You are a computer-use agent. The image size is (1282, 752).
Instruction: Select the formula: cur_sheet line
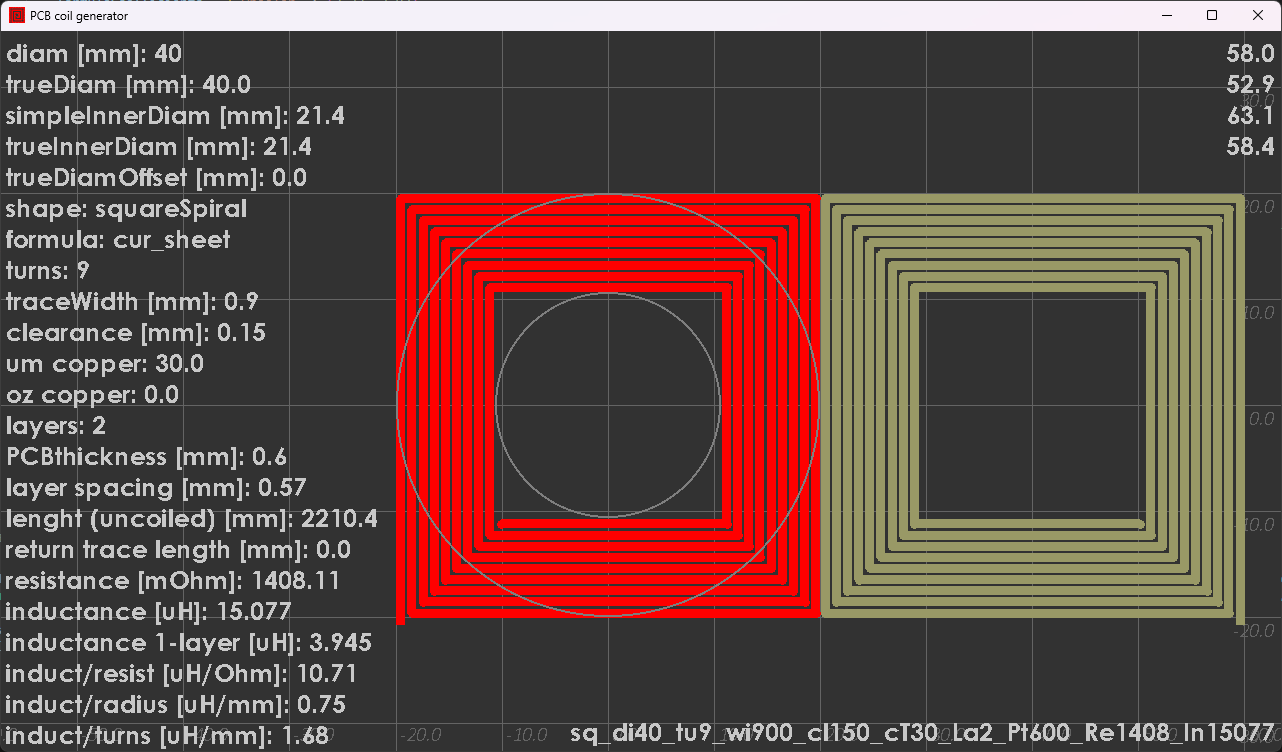tap(118, 240)
